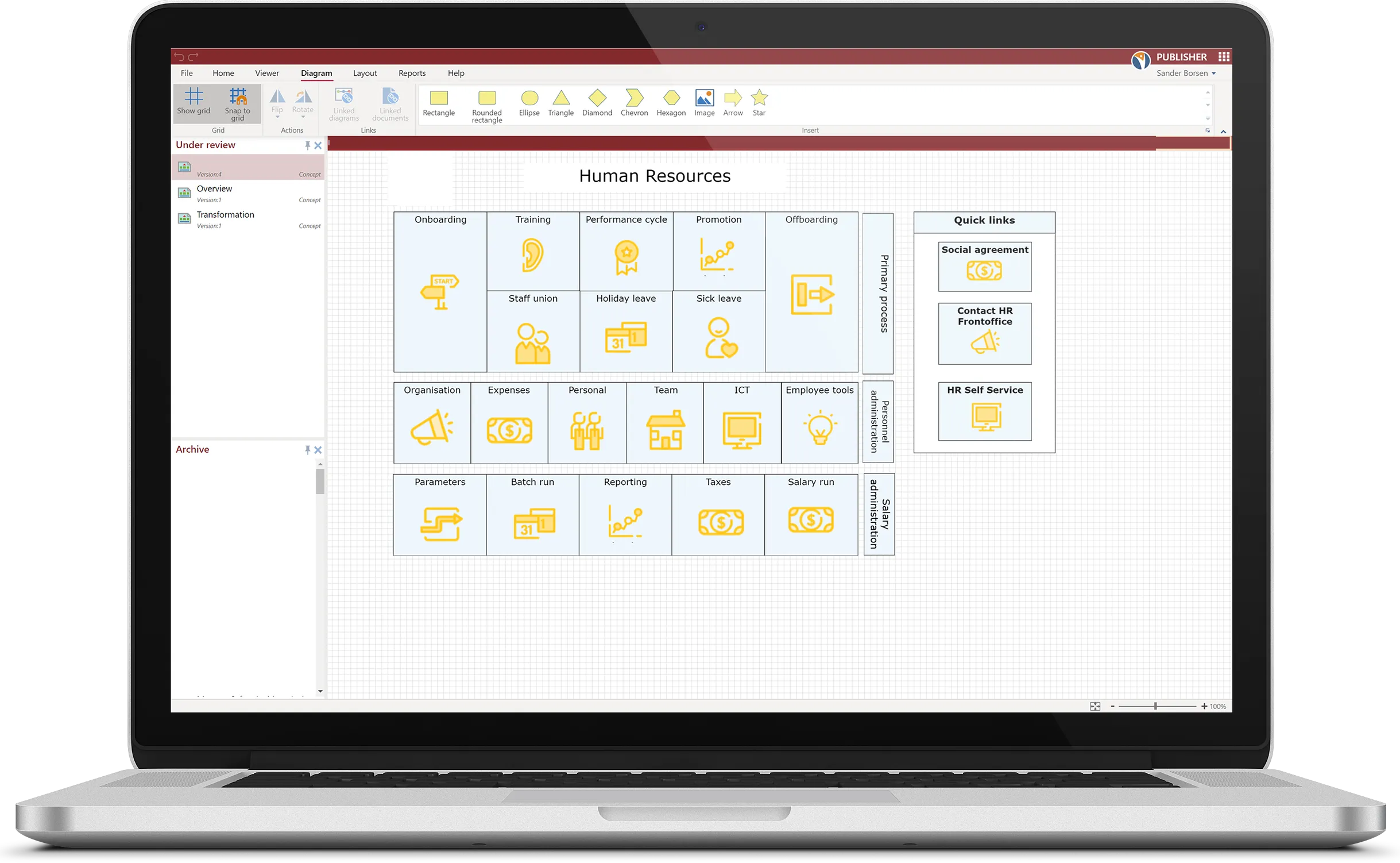Open the Transformation diagram in the review list
This screenshot has width=1400, height=863.
click(x=226, y=215)
